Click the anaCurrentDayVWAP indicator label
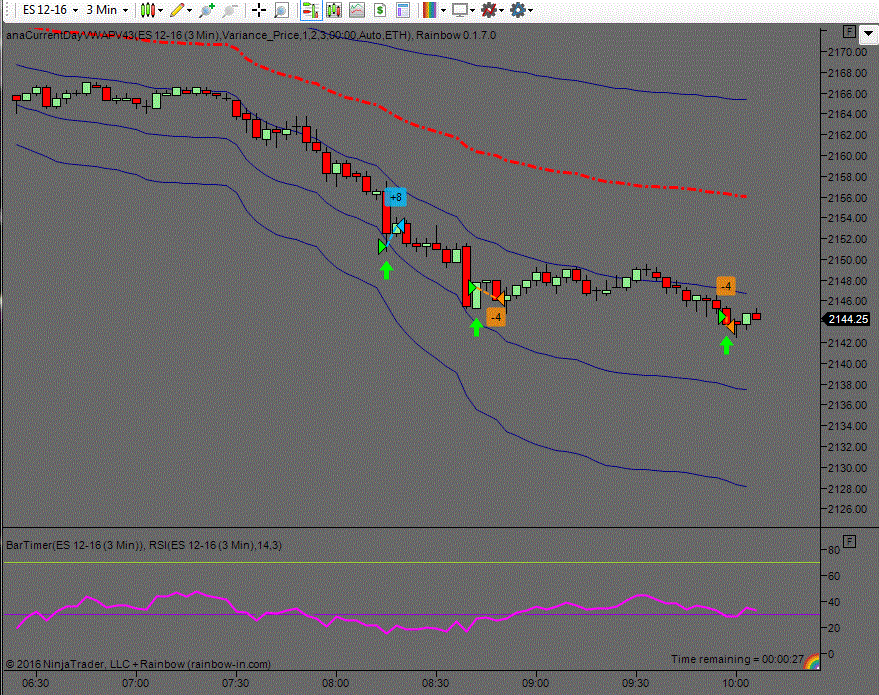 click(251, 35)
